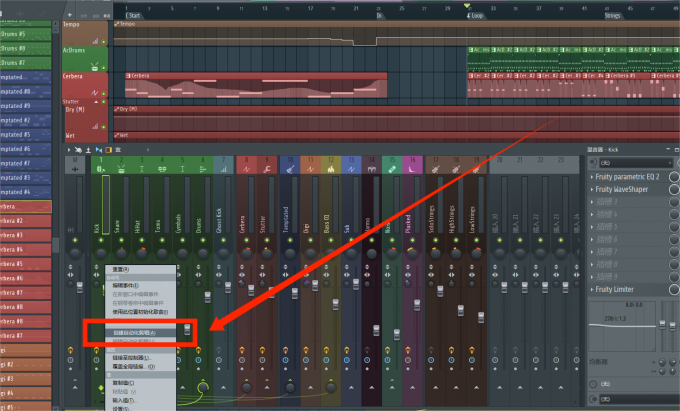
Task: Click the Kick track pan knob
Action: pyautogui.click(x=101, y=253)
